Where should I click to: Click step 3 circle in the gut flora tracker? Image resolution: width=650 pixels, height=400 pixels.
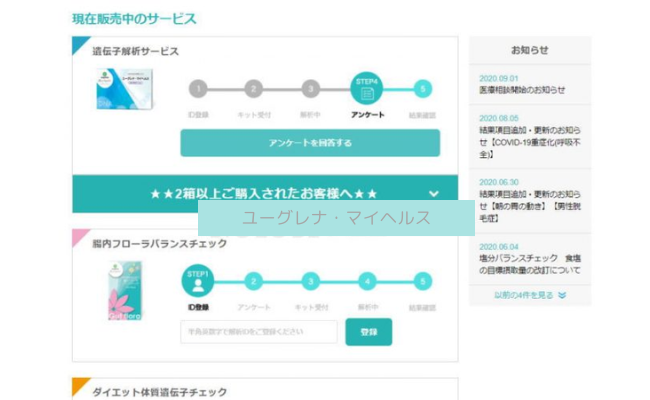(x=310, y=281)
